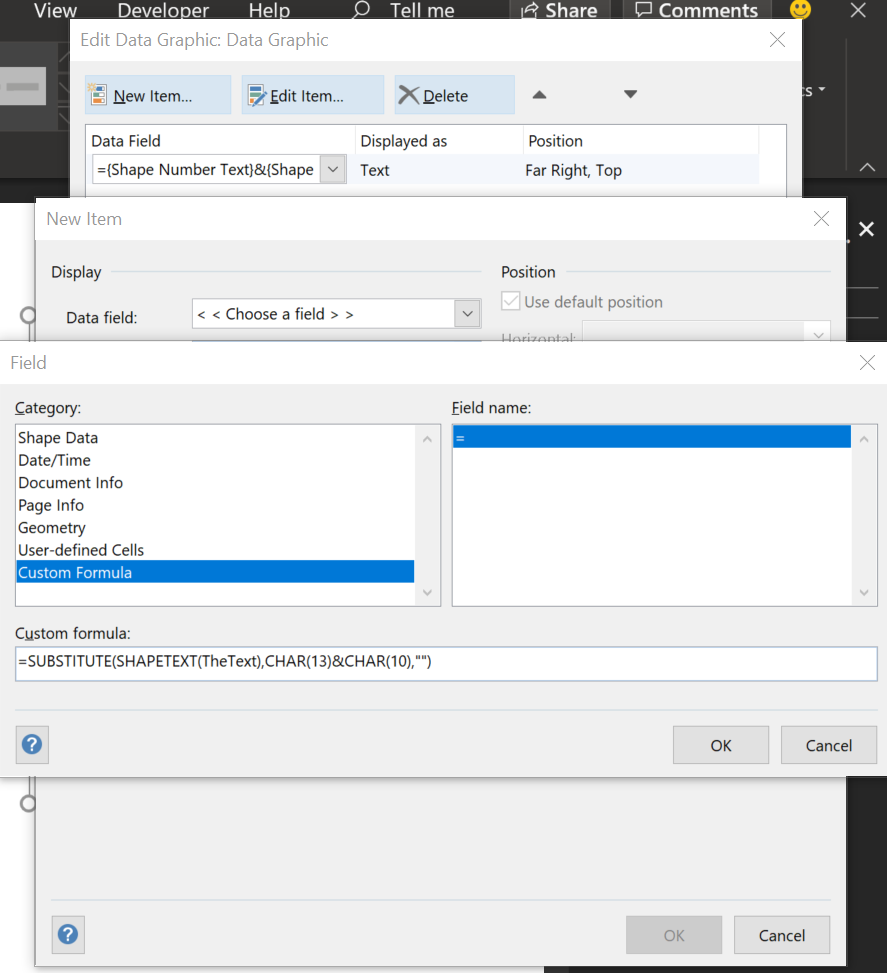Move the selected data graphic item down

point(630,92)
